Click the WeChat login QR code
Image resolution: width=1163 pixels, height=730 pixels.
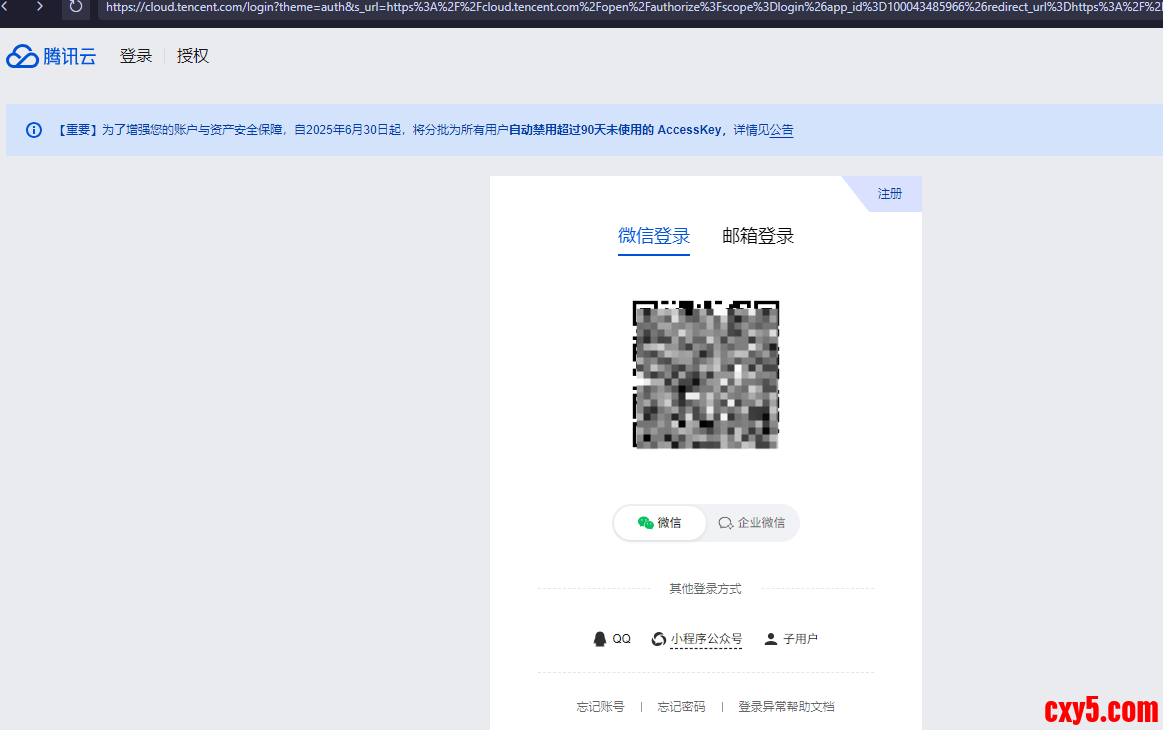[x=705, y=375]
